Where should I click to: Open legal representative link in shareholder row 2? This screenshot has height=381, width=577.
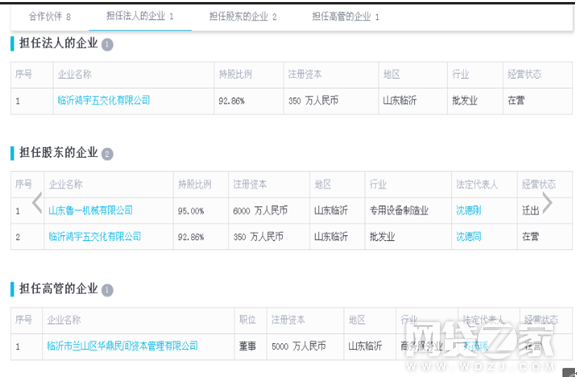pyautogui.click(x=468, y=236)
